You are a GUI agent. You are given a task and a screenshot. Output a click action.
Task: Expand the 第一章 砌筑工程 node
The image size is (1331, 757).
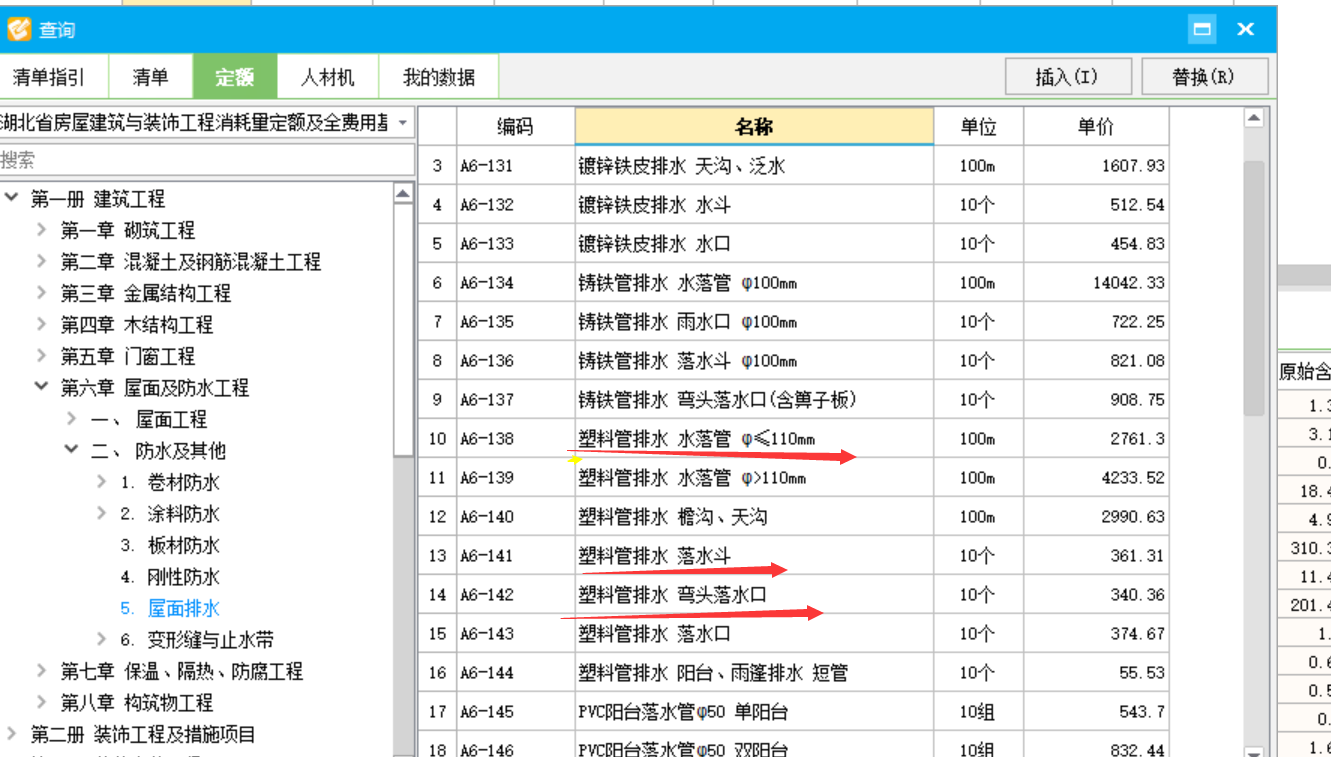pyautogui.click(x=41, y=230)
